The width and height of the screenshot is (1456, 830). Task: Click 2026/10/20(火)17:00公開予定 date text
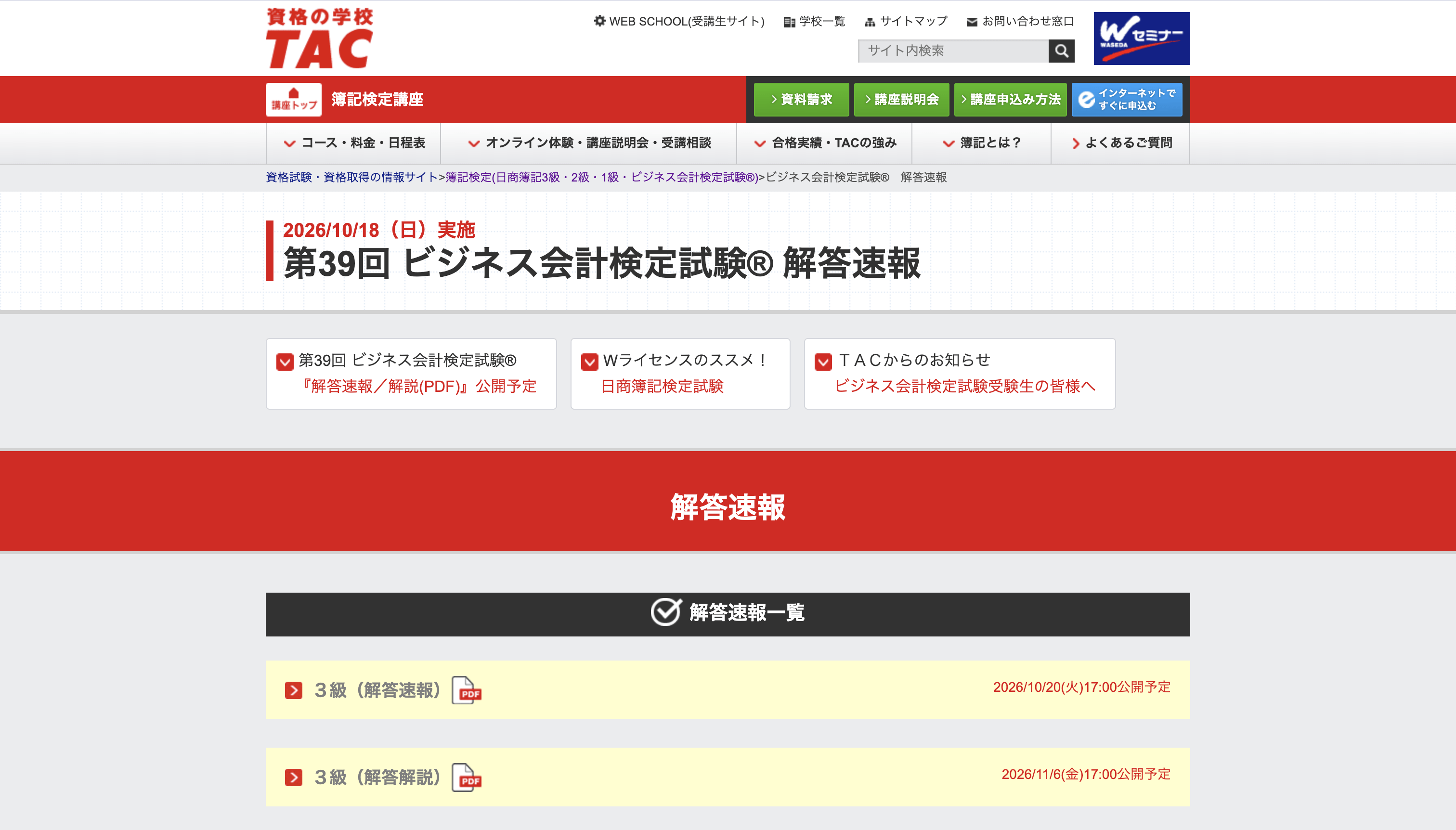tap(1081, 687)
